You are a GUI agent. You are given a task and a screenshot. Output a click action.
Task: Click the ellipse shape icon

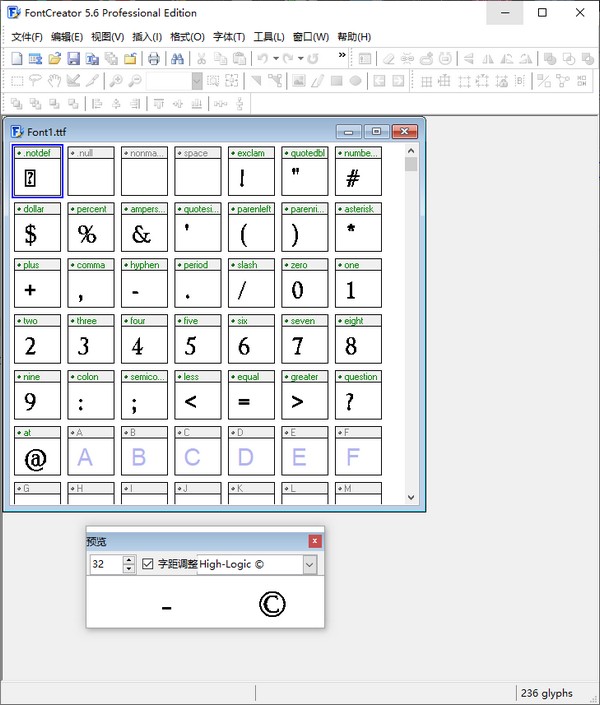coord(355,81)
